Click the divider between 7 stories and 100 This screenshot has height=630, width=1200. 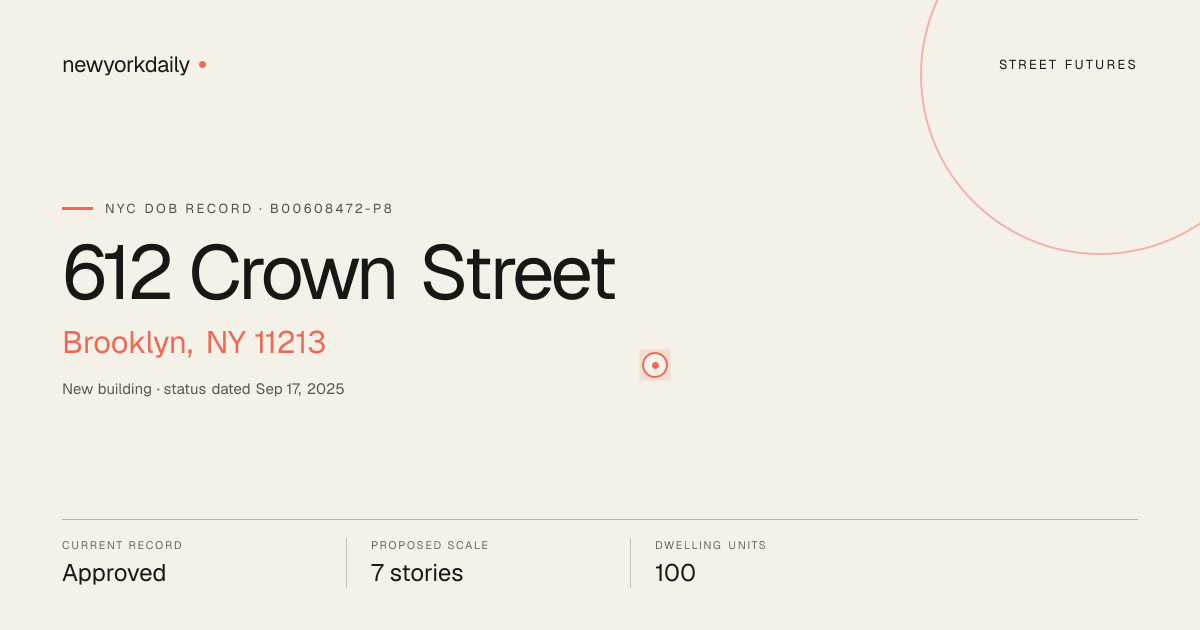[x=630, y=563]
